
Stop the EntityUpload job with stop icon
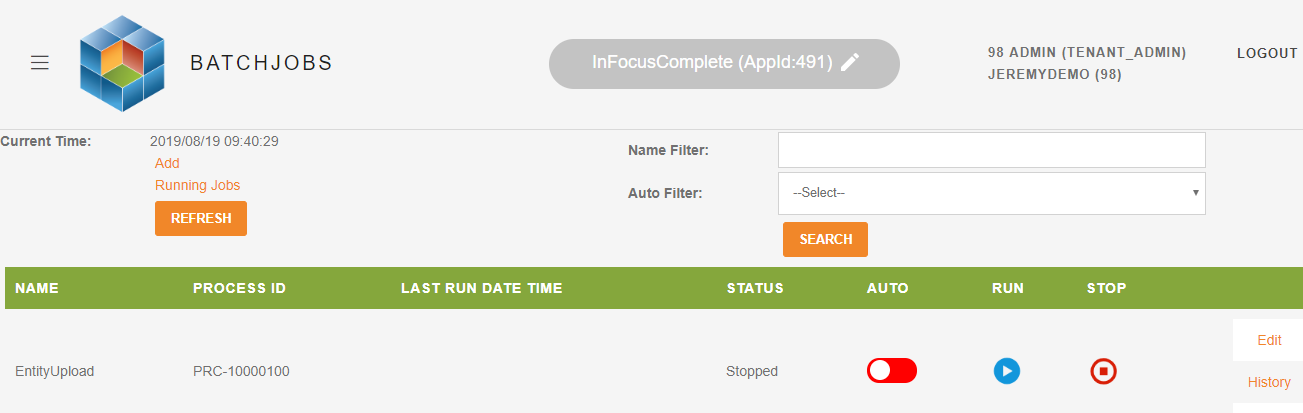click(1103, 371)
